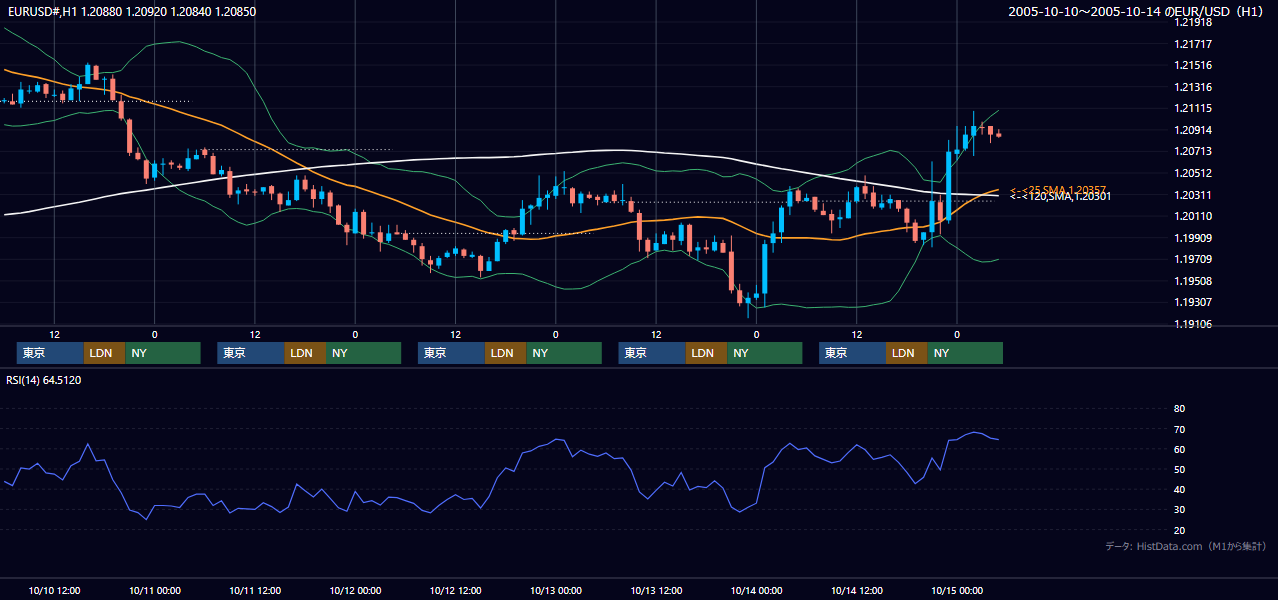
Task: Click the 10/10 12:00 date label
Action: pyautogui.click(x=55, y=590)
